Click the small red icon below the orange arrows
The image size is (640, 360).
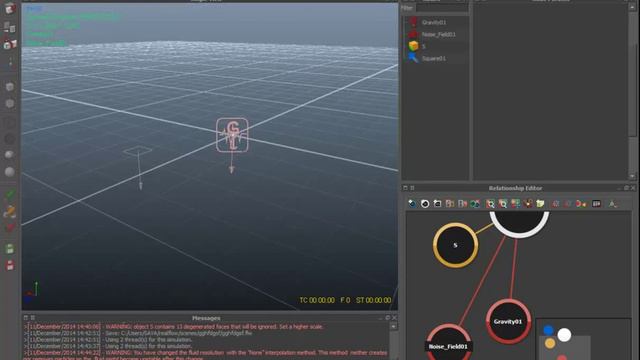coord(10,227)
